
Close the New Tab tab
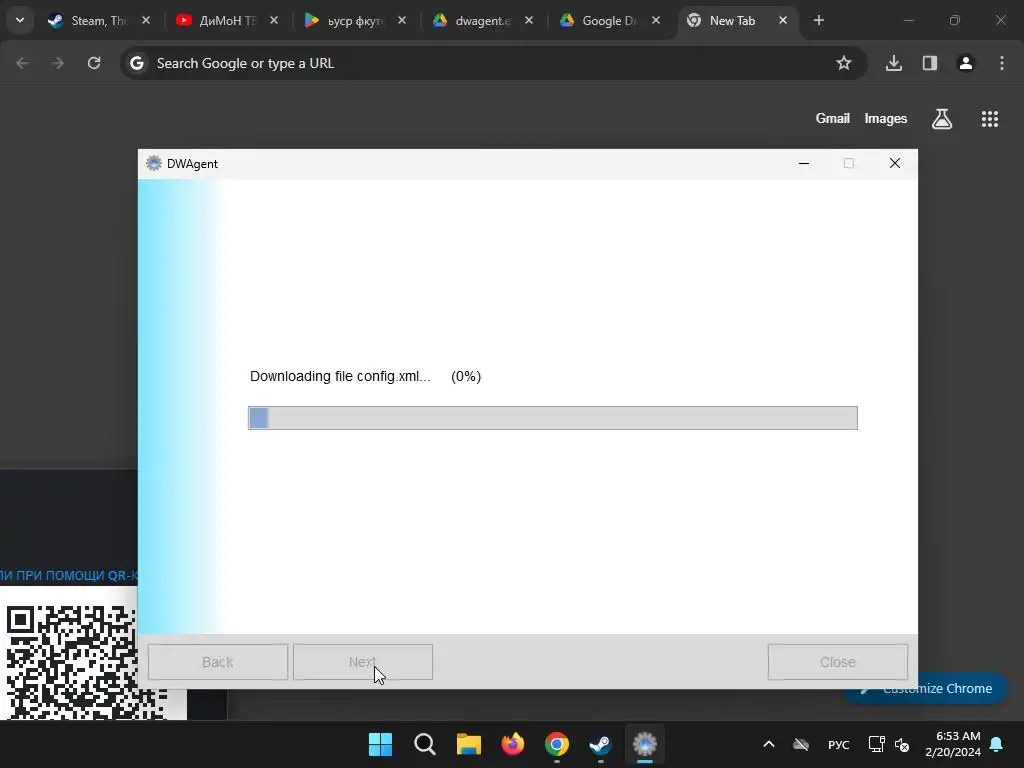pyautogui.click(x=783, y=20)
